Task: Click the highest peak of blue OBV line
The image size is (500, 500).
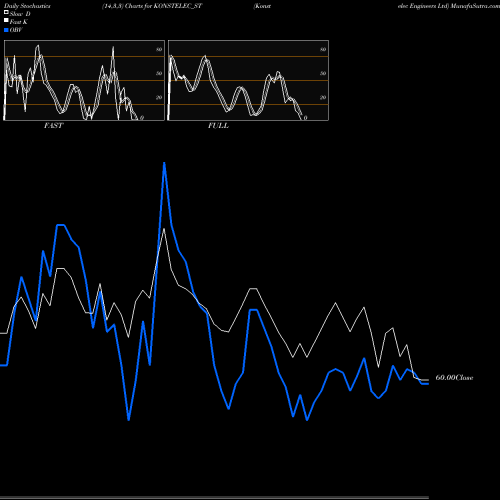Action: tap(164, 163)
